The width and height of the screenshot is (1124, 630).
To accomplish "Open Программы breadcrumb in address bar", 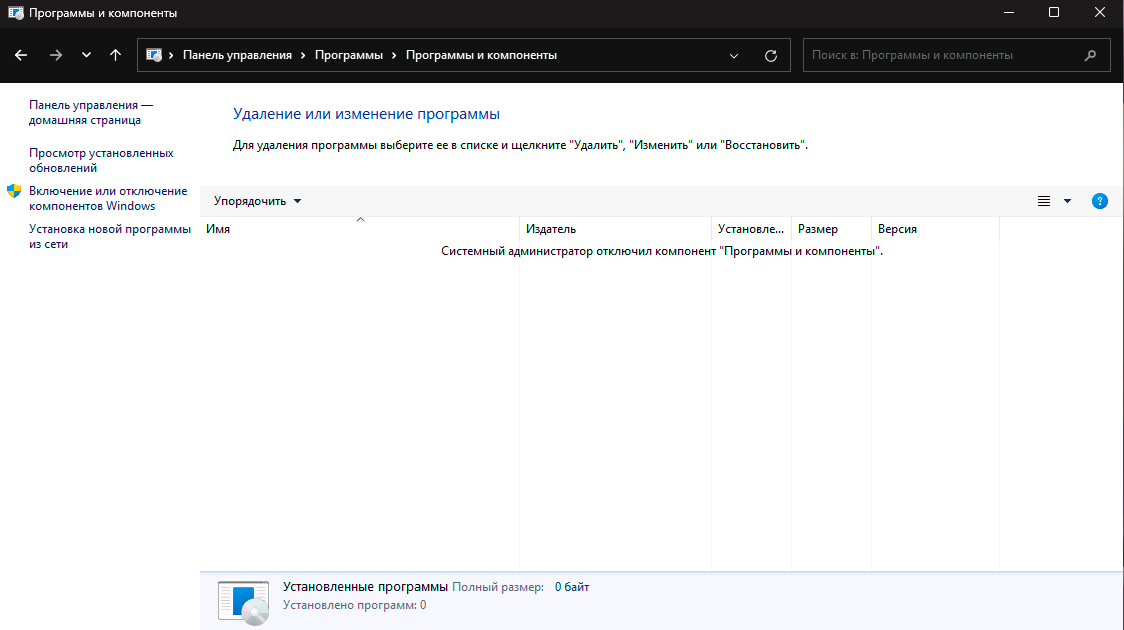I will (349, 55).
